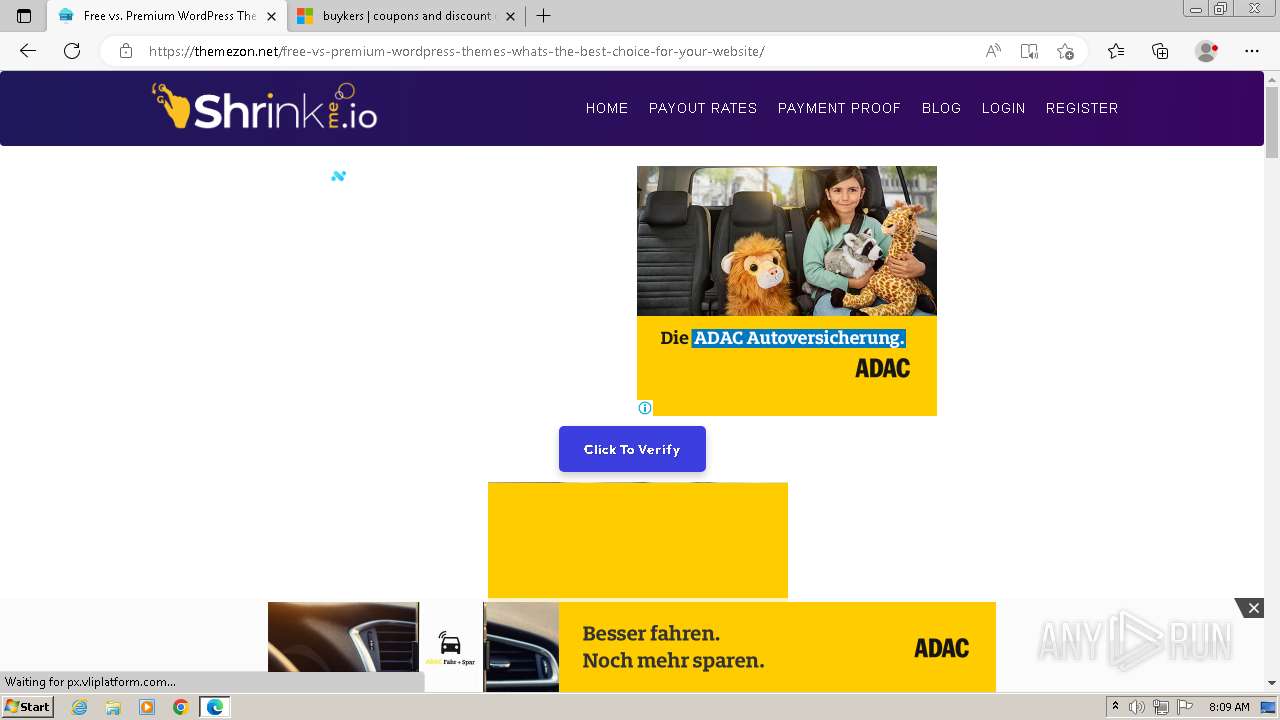The width and height of the screenshot is (1280, 720).
Task: Click ad info icon on ADAC ad
Action: coord(645,408)
